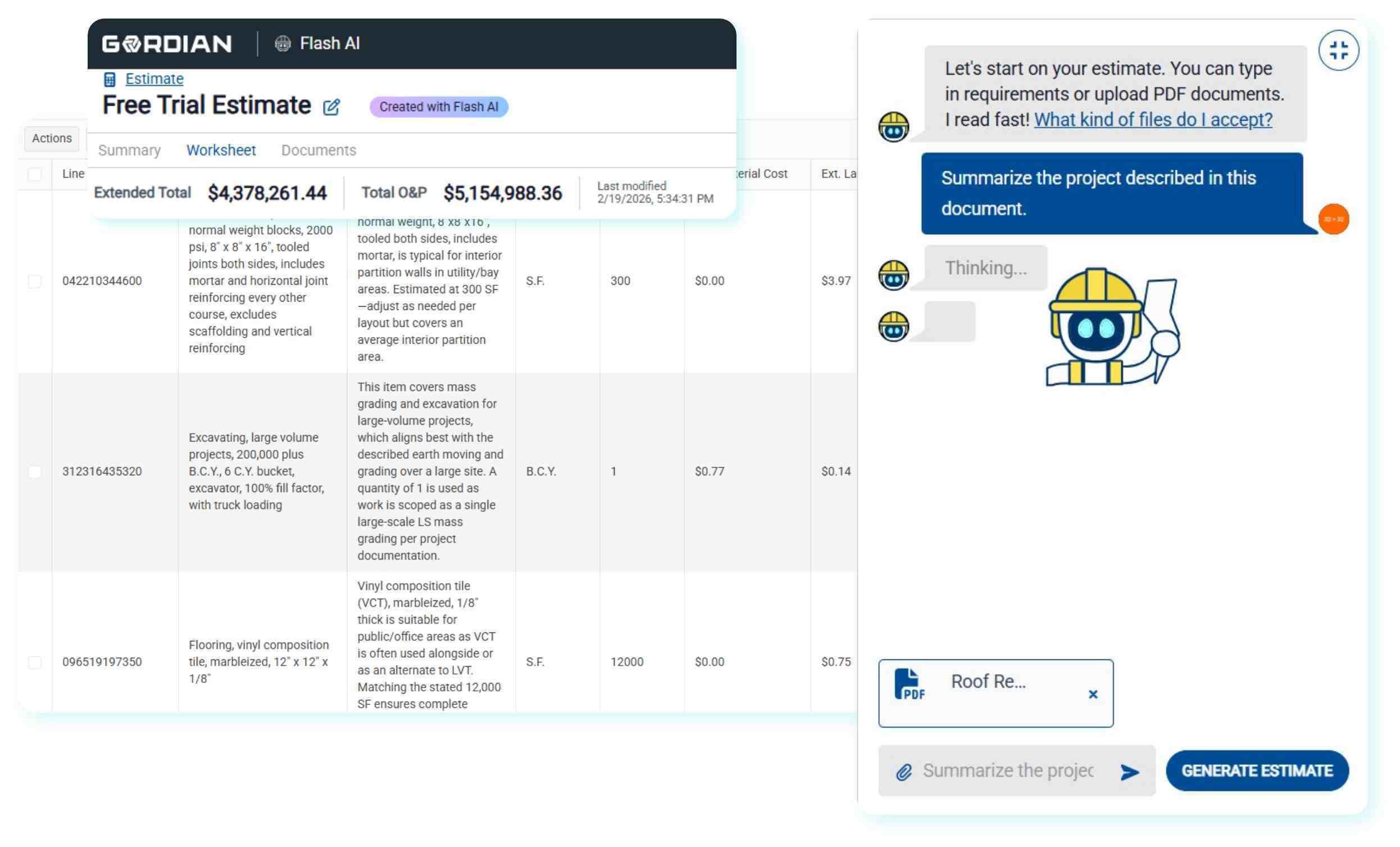
Task: Click the $0.77 material cost cell
Action: pos(709,471)
